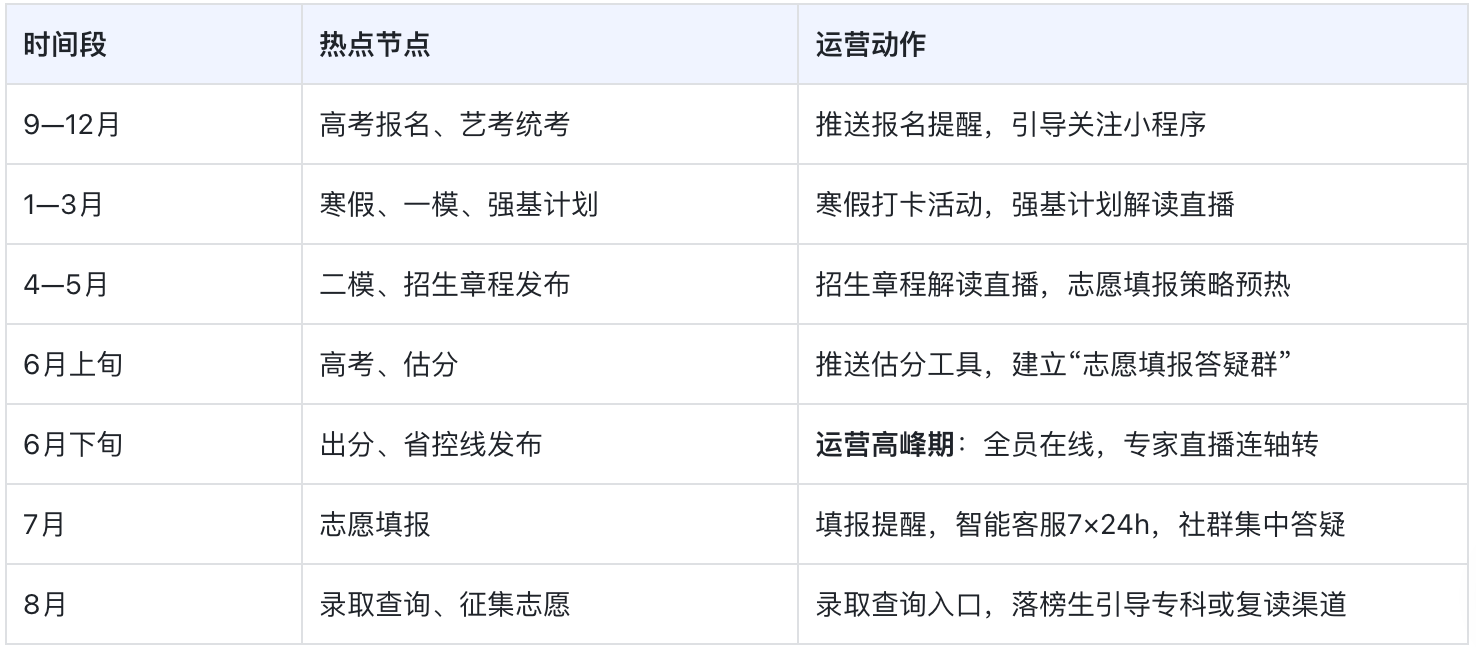The image size is (1476, 654).
Task: Select the 录取查询、征集志愿 cell
Action: pos(445,605)
